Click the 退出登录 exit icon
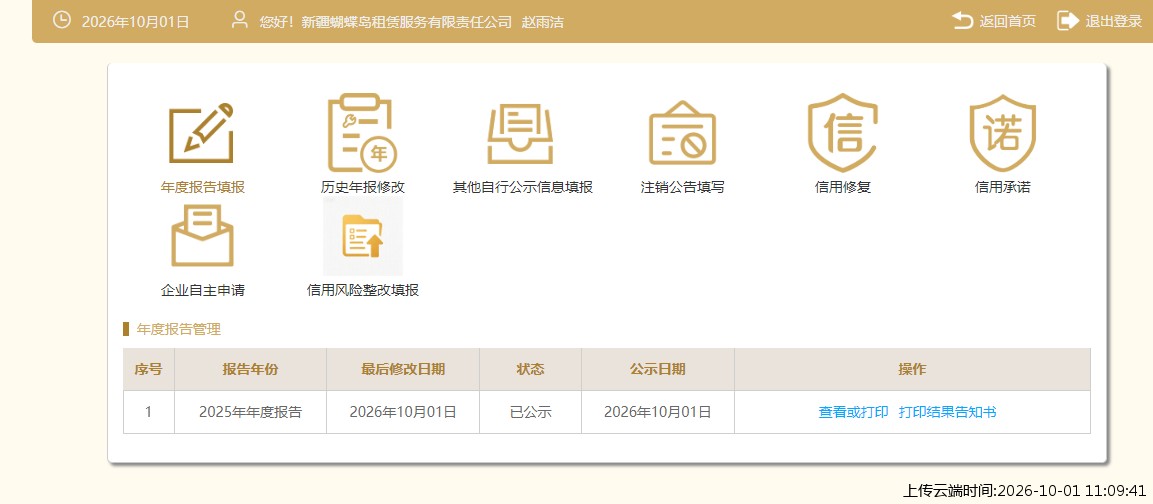The width and height of the screenshot is (1153, 504). 1068,21
